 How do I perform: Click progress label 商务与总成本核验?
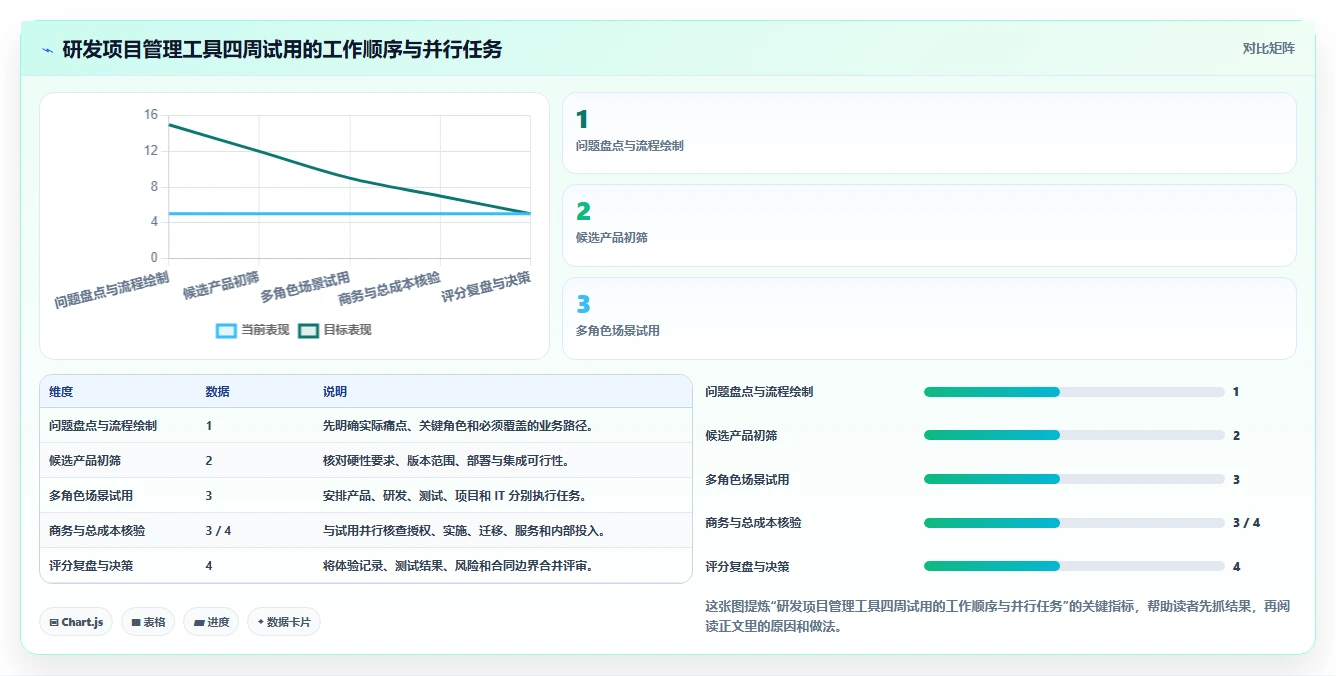click(753, 523)
